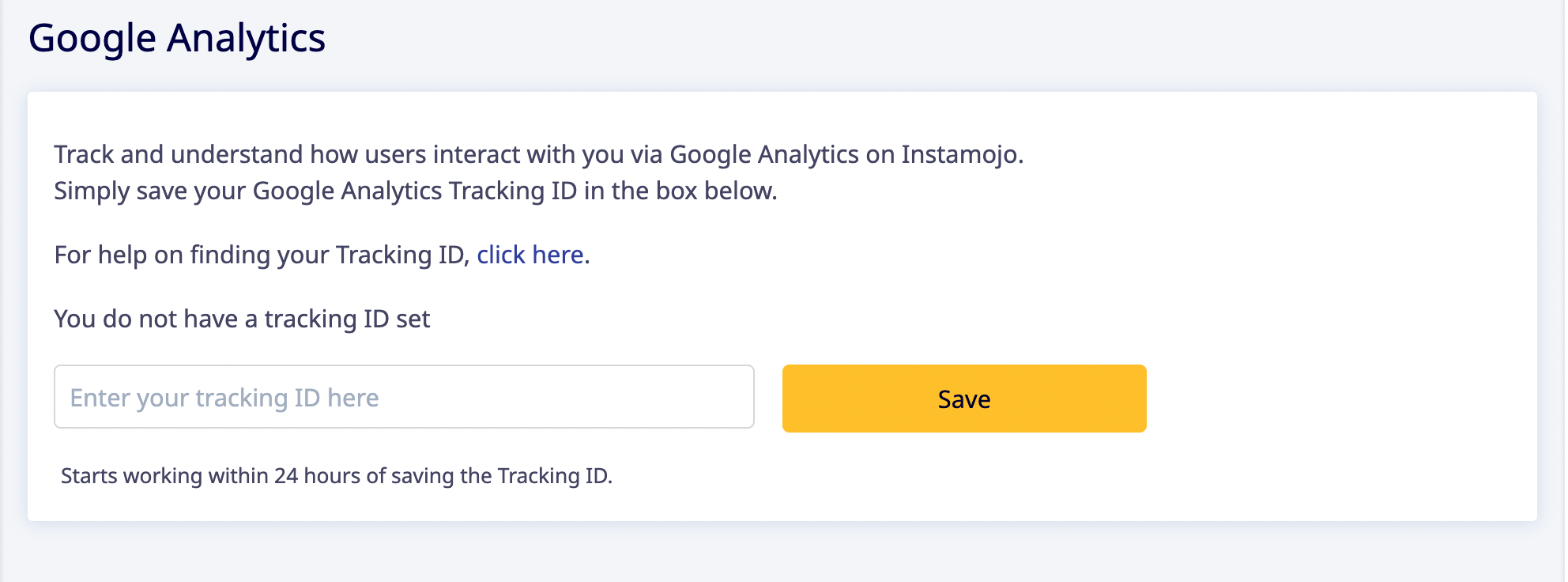Click the word "Analytics" in the page heading
This screenshot has width=1568, height=582.
coord(246,38)
